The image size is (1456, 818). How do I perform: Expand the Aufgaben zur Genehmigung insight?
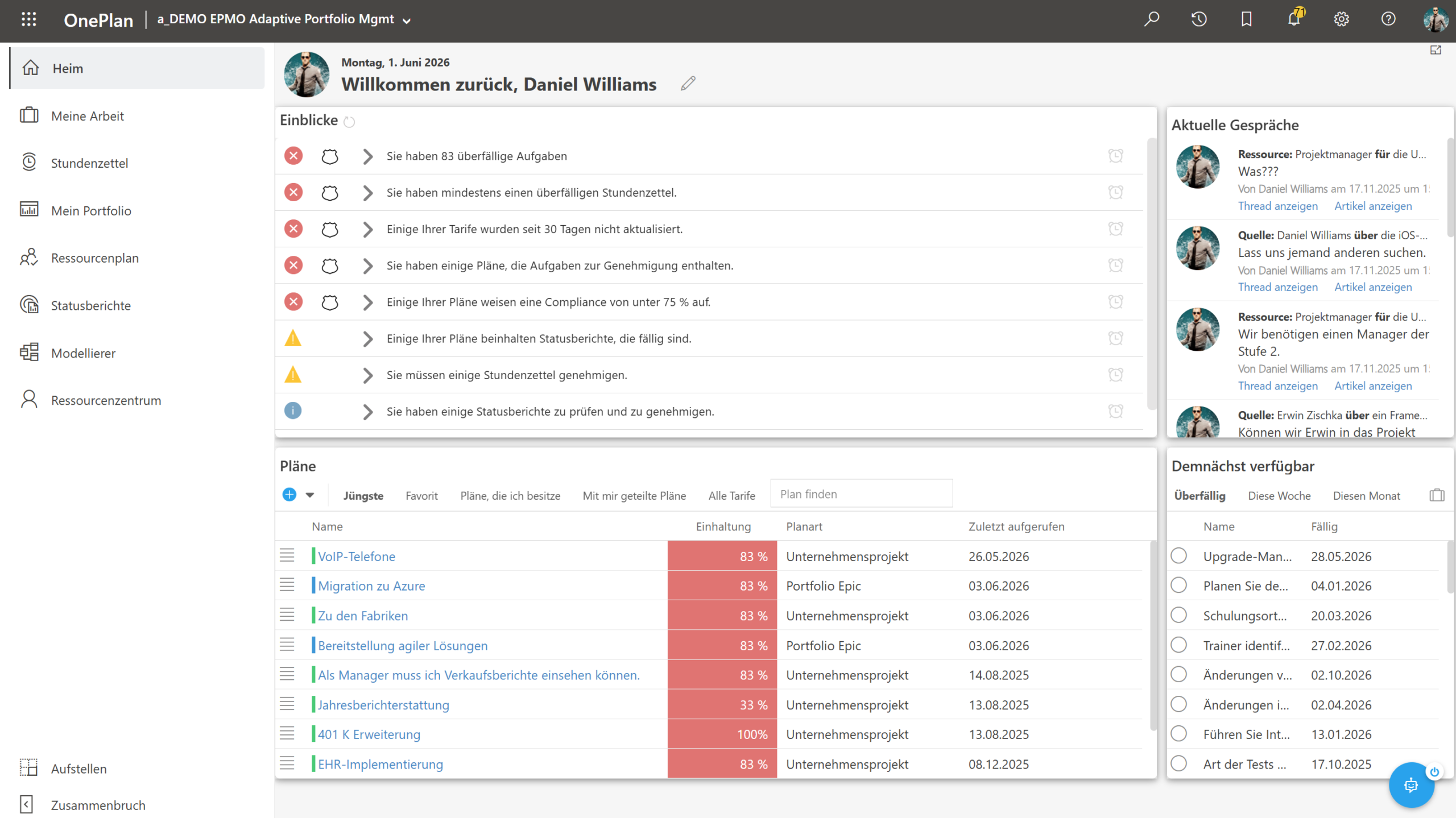[367, 265]
